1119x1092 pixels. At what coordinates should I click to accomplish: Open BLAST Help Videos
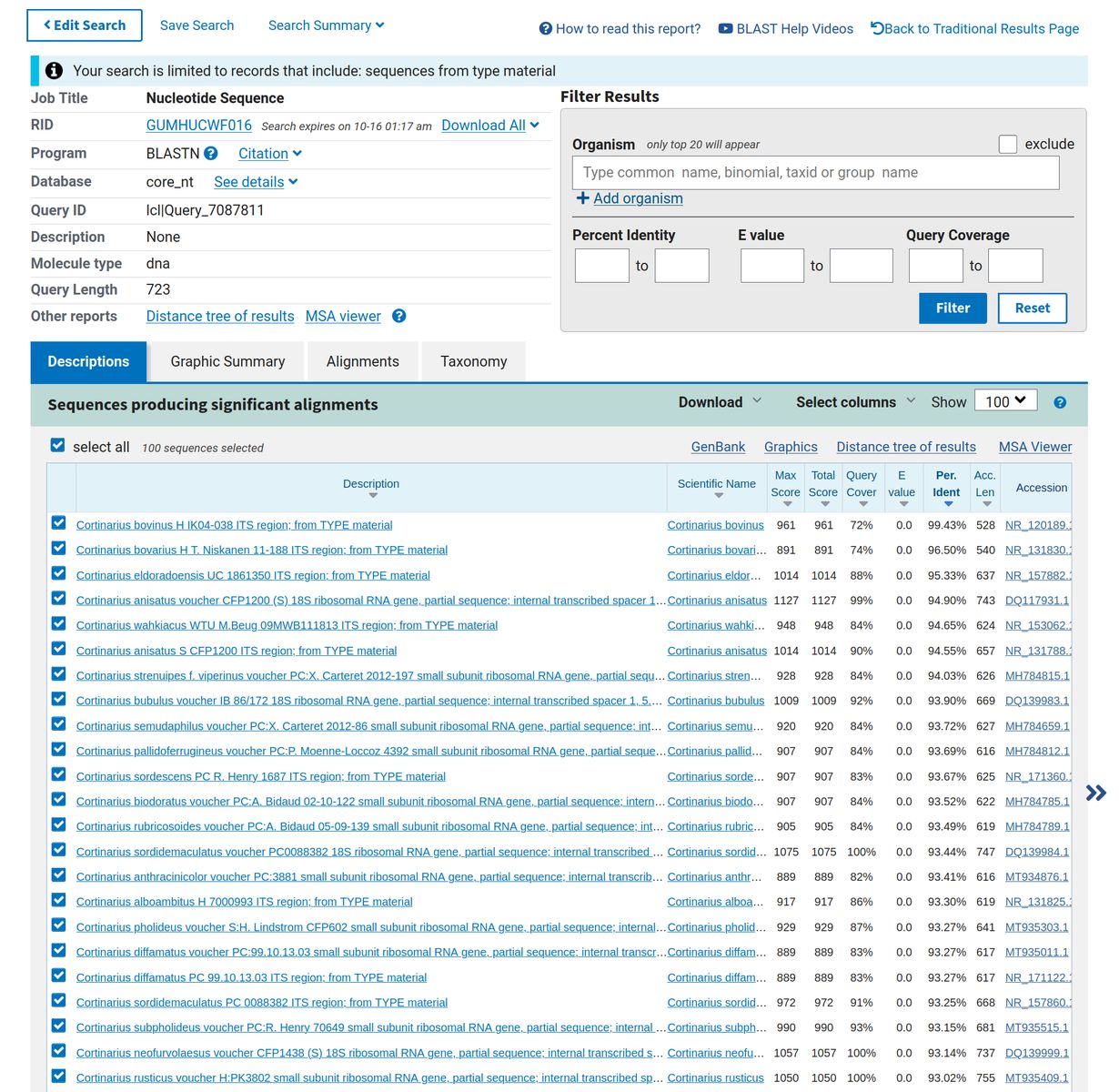786,29
